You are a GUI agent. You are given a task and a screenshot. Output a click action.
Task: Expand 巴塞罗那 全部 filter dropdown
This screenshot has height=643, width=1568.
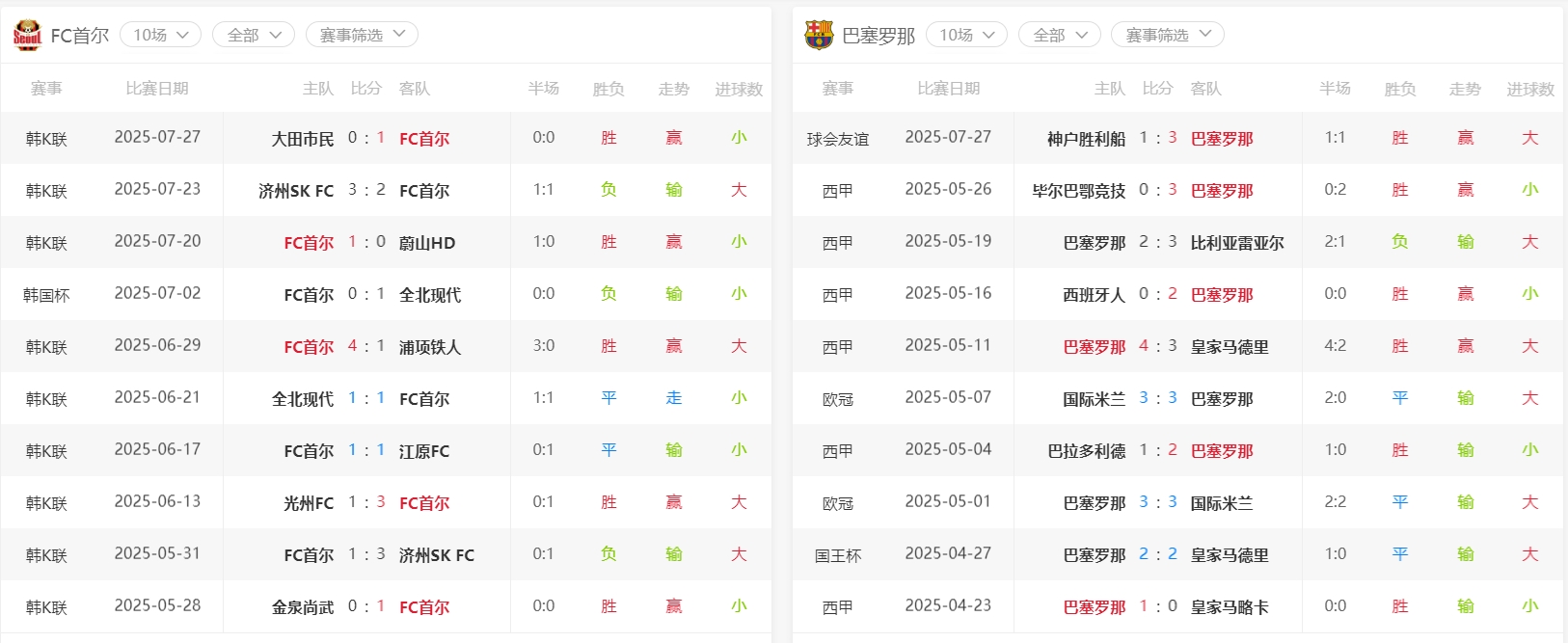point(1060,35)
